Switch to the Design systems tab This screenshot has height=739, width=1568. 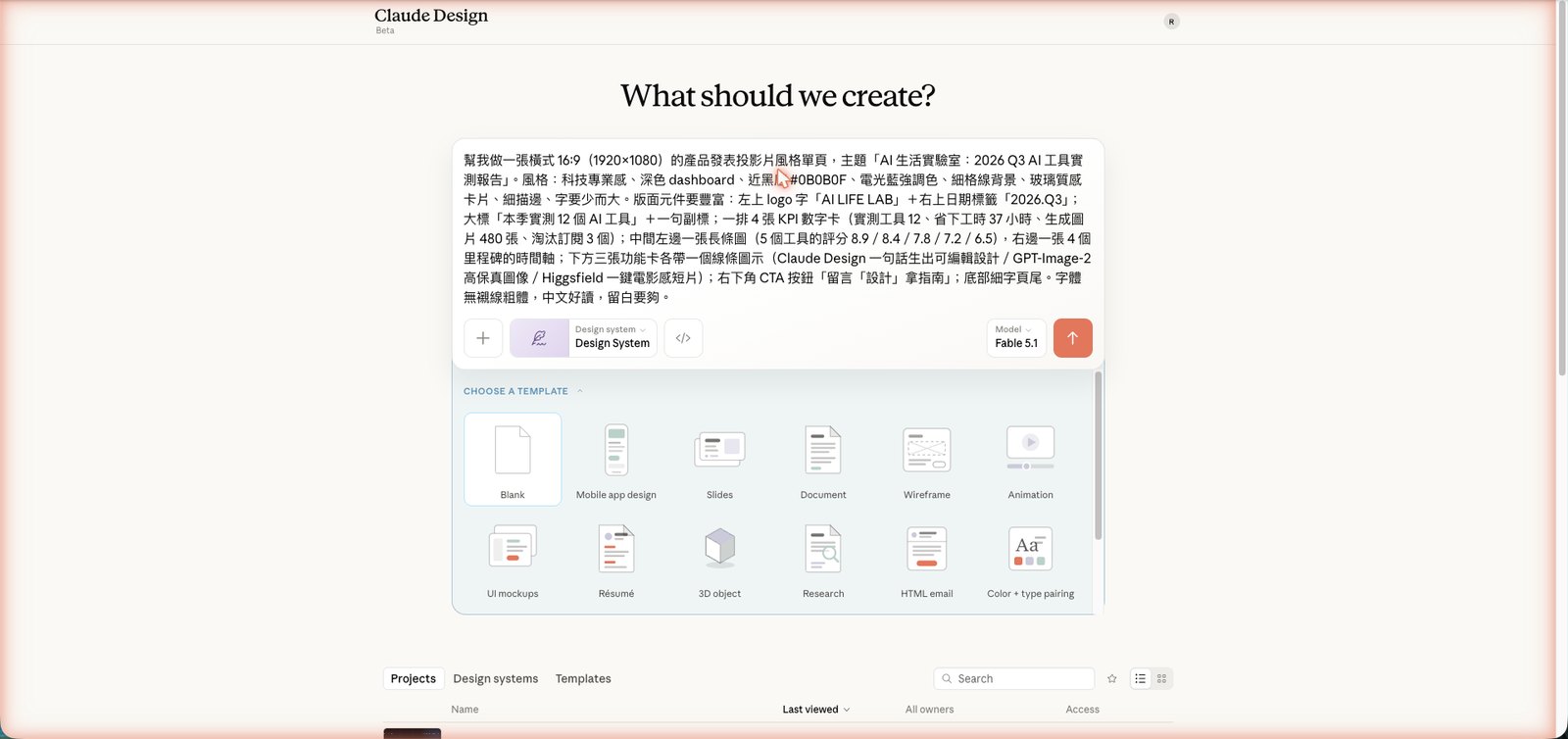tap(496, 678)
